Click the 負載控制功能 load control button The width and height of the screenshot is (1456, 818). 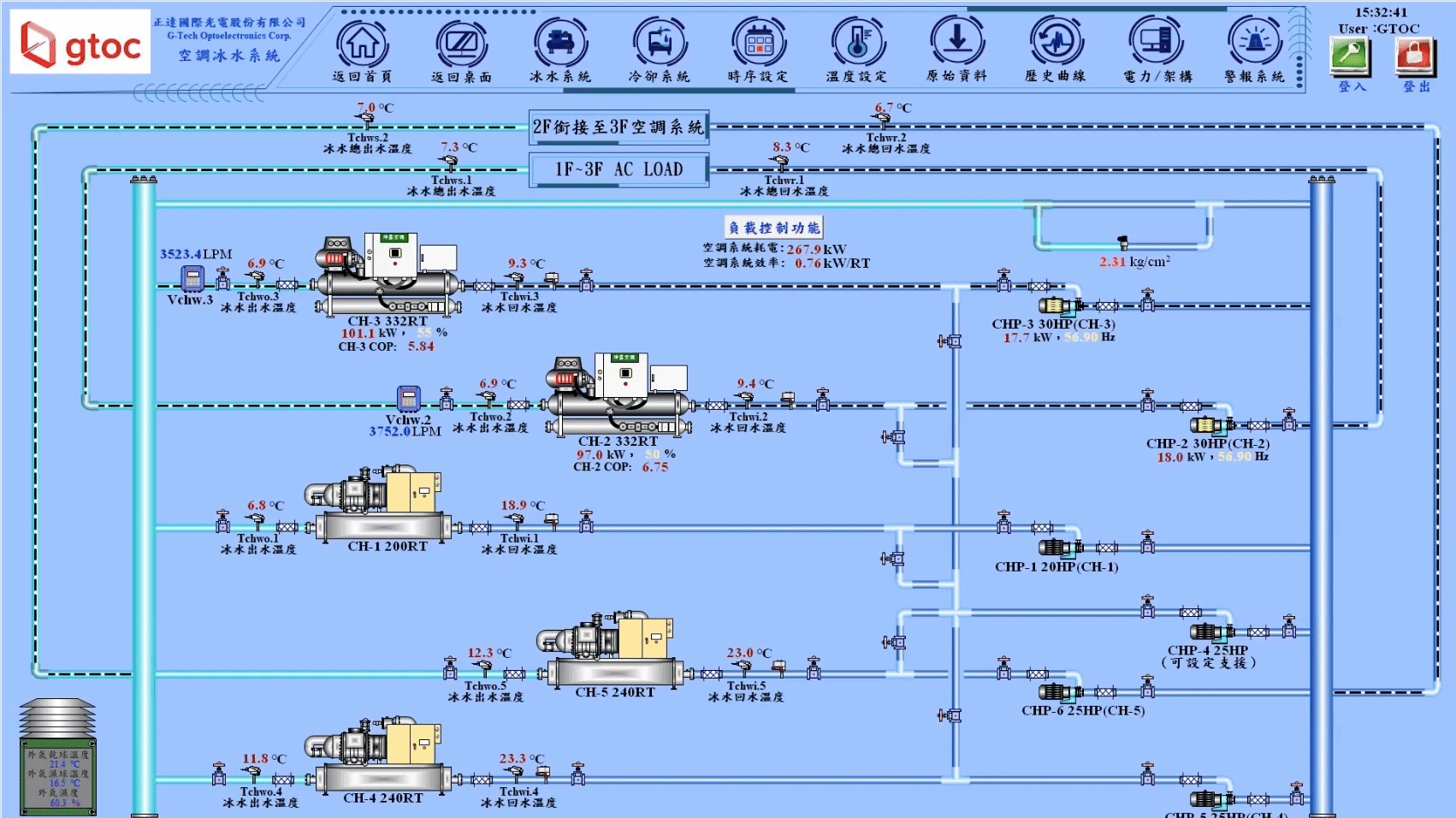tap(773, 228)
